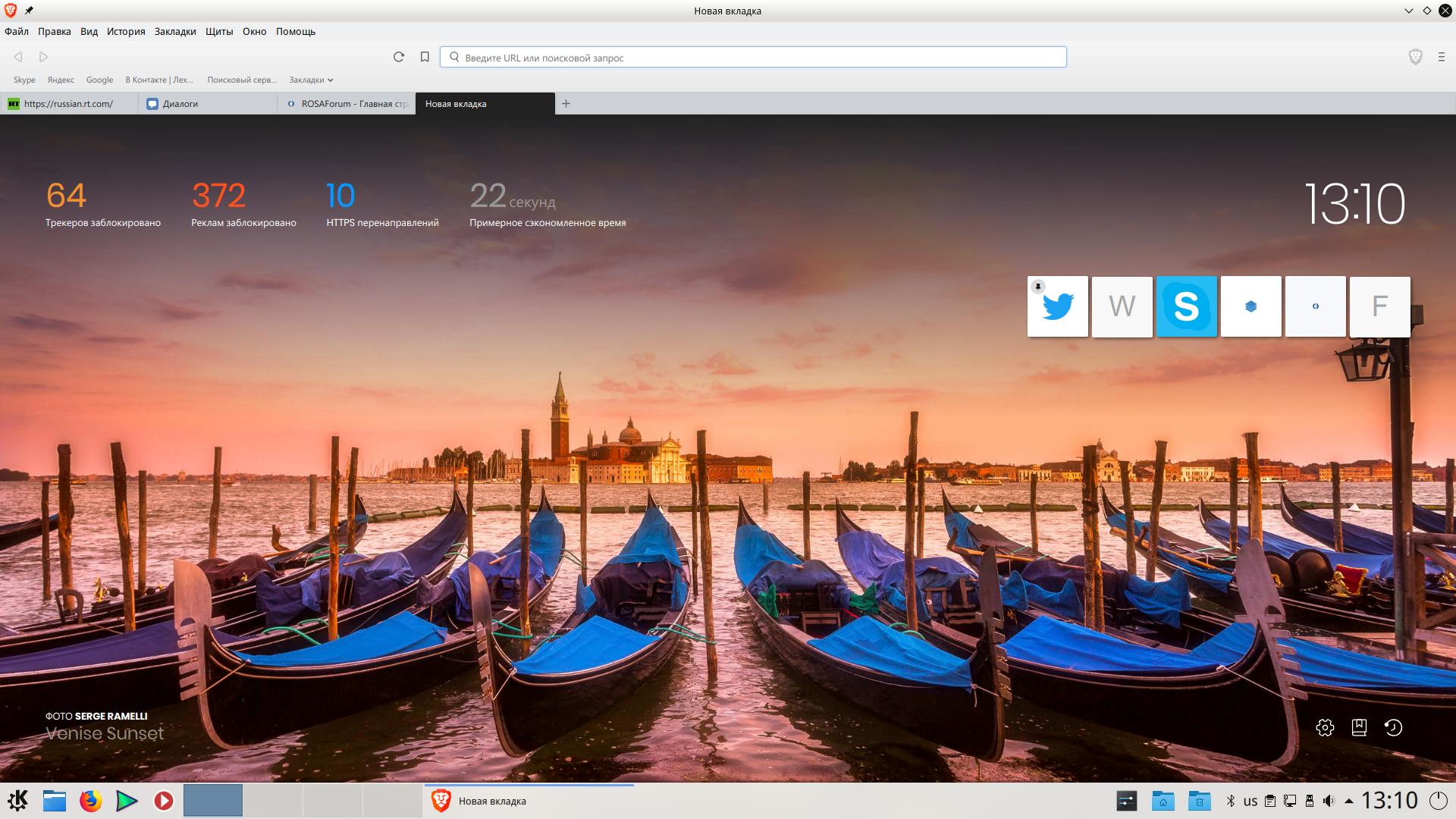Open the history clock icon on the page
Viewport: 1456px width, 819px height.
point(1393,728)
